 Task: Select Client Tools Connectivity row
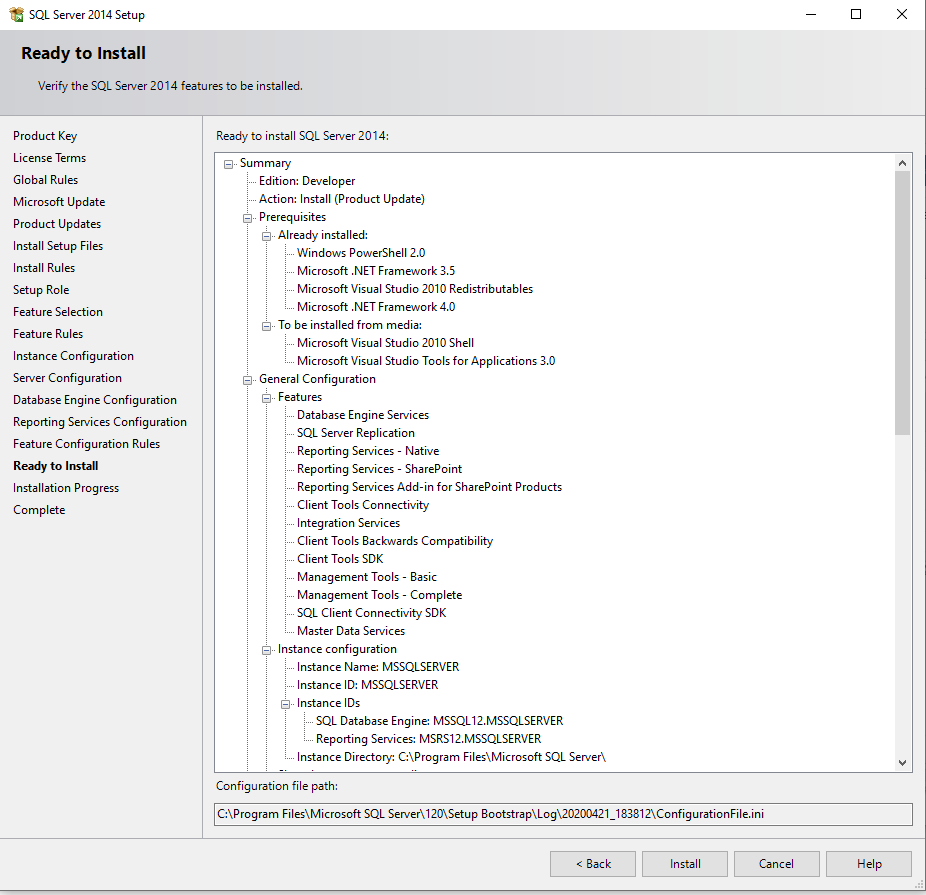point(363,505)
